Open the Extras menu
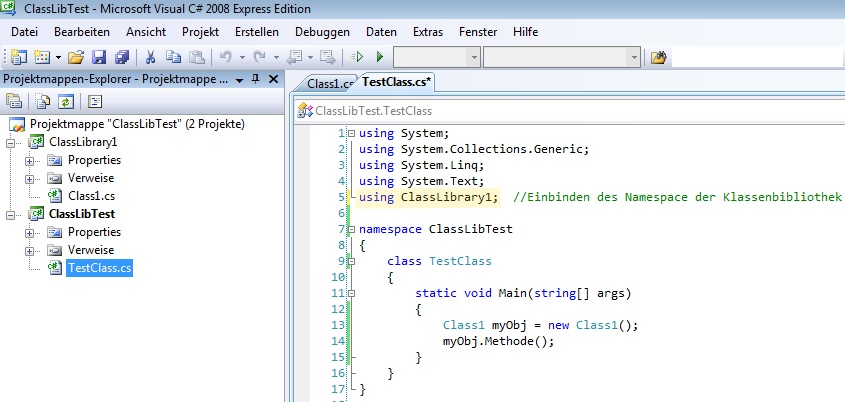This screenshot has height=402, width=845. tap(427, 32)
